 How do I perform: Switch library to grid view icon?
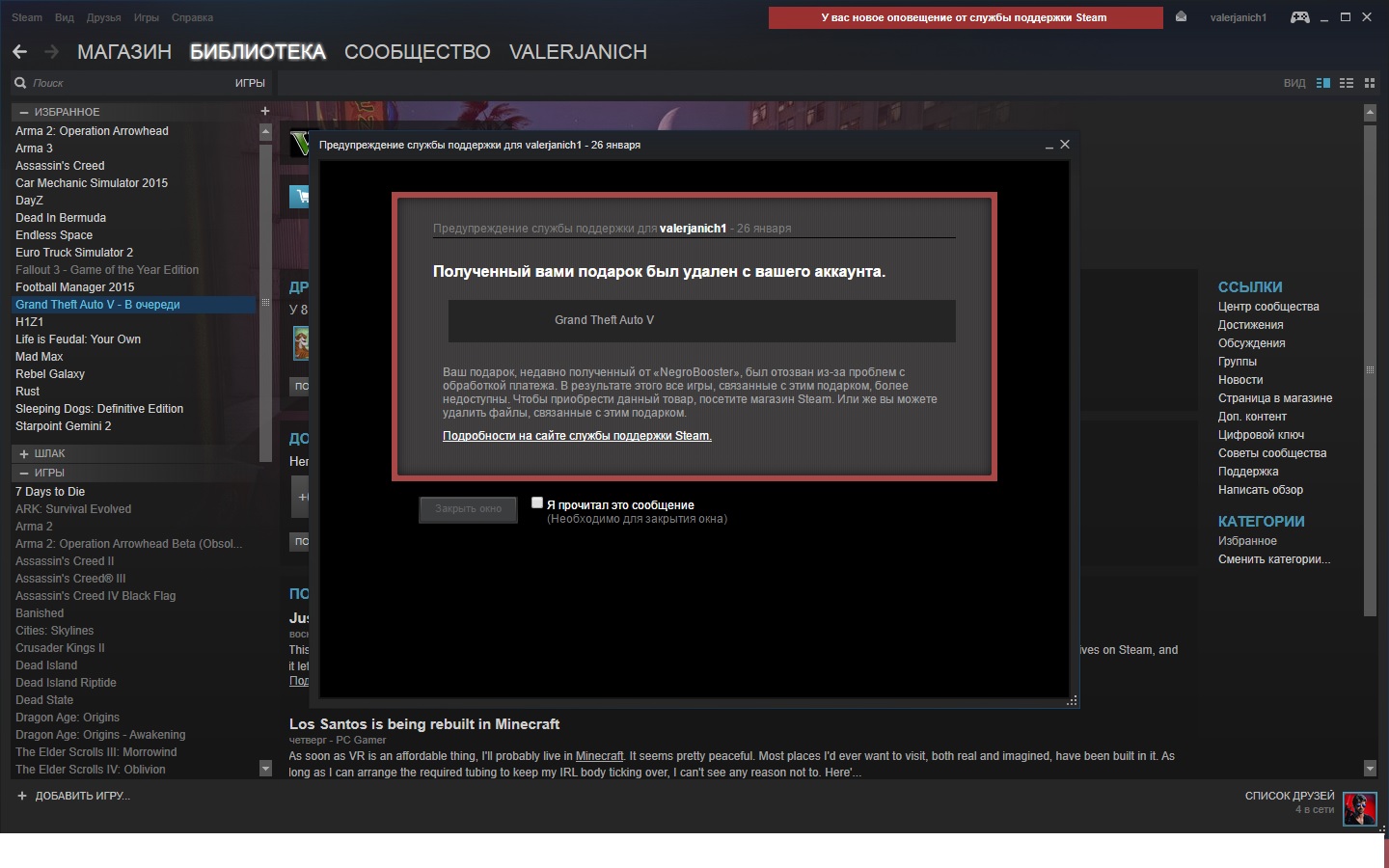coord(1369,83)
